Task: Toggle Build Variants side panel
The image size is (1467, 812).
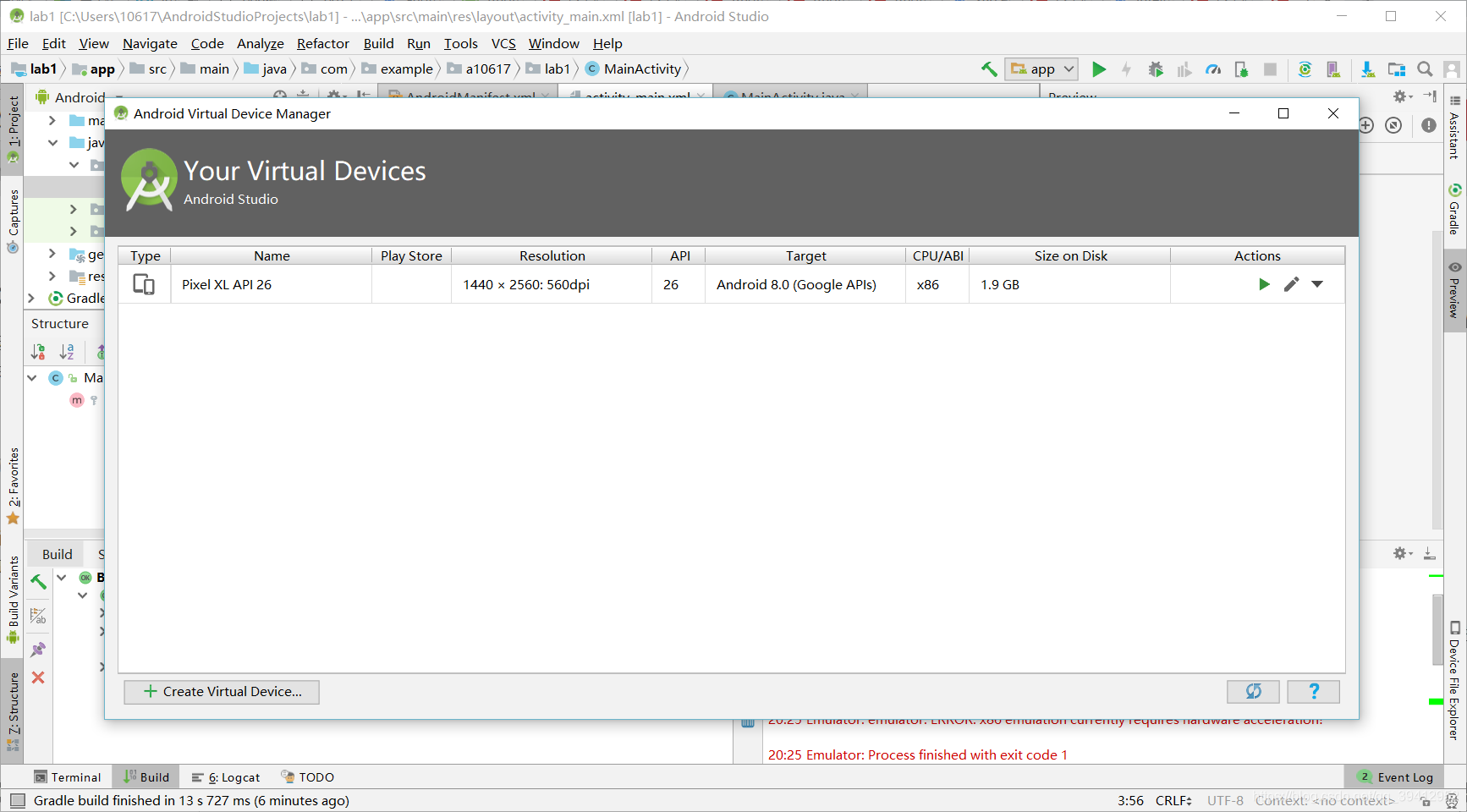Action: click(x=13, y=599)
